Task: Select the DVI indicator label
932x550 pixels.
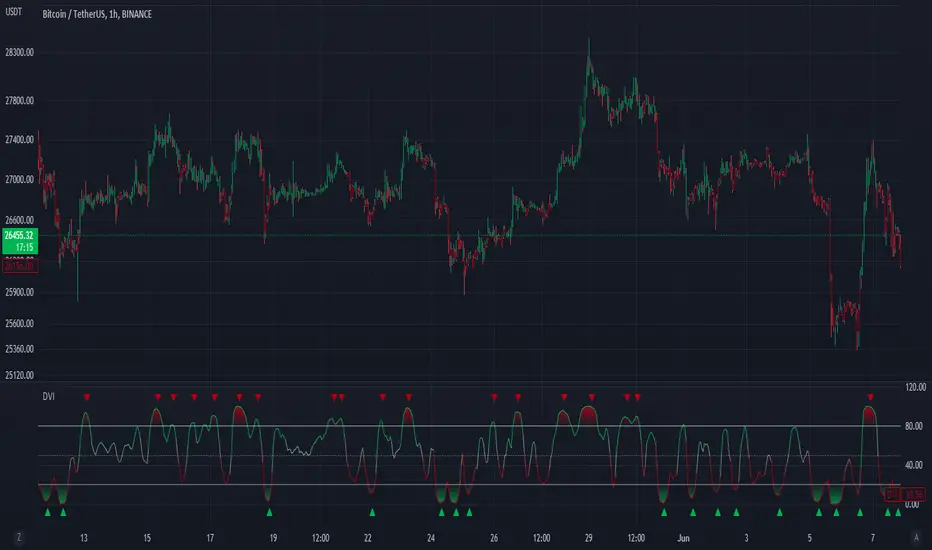Action: [49, 396]
